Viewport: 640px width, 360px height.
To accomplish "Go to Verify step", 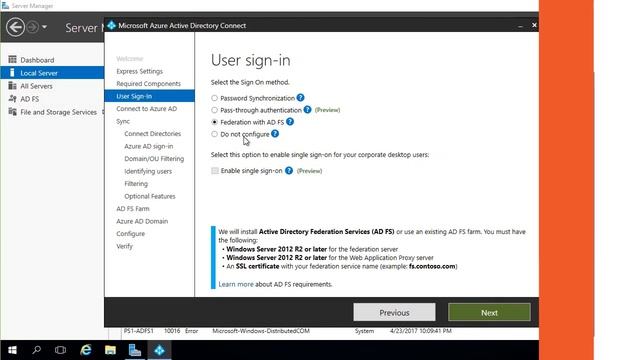I will (x=124, y=246).
